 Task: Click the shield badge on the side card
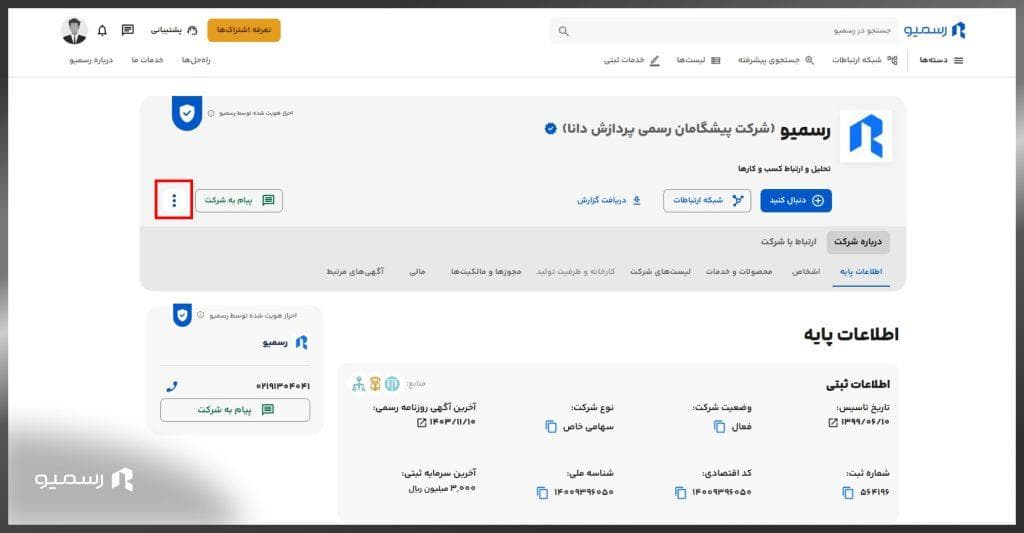[182, 316]
